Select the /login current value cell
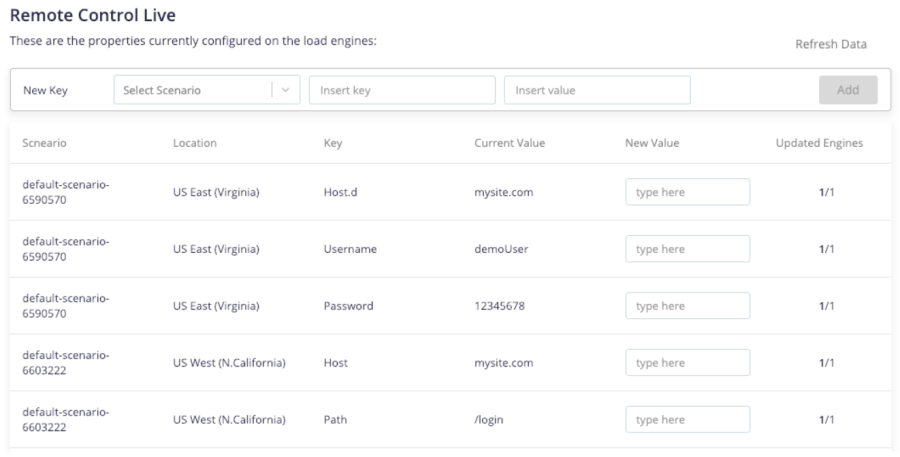 [x=489, y=420]
